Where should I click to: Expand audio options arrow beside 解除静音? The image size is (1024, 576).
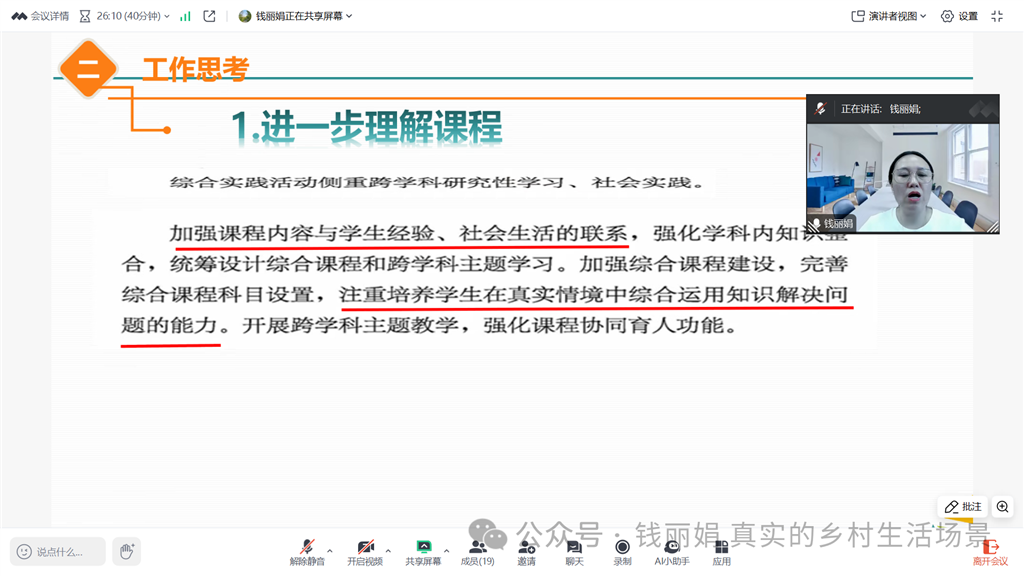tap(330, 551)
